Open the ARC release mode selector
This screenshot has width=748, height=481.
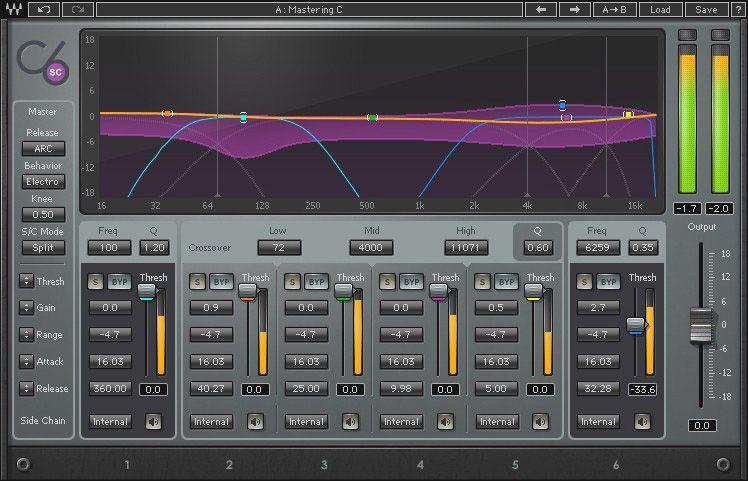point(43,148)
